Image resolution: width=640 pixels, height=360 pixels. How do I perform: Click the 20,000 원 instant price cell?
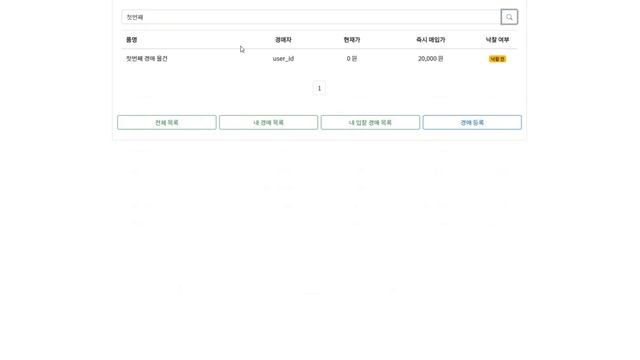[x=430, y=59]
